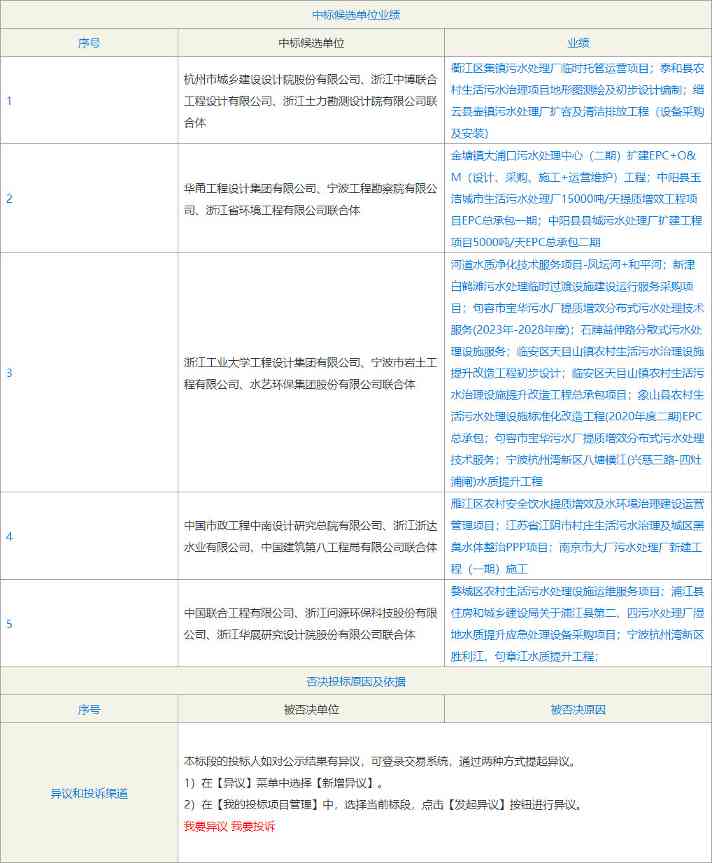
Task: Click the 浙江工业大学工程设计集团 consortium cell
Action: point(310,373)
